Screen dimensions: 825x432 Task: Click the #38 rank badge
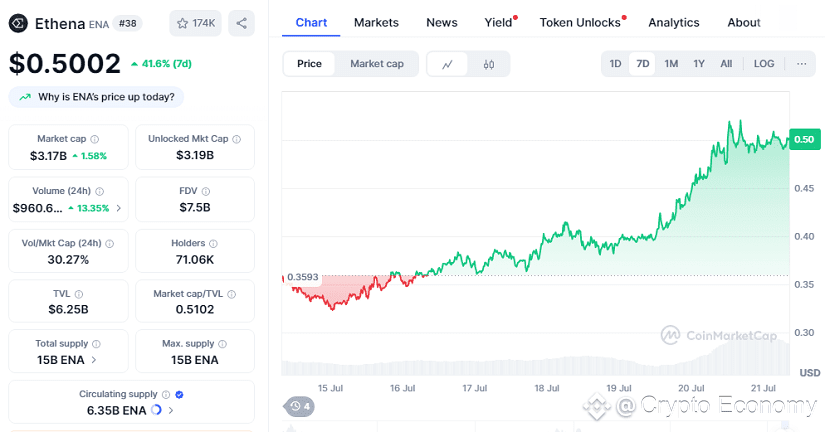(x=128, y=24)
